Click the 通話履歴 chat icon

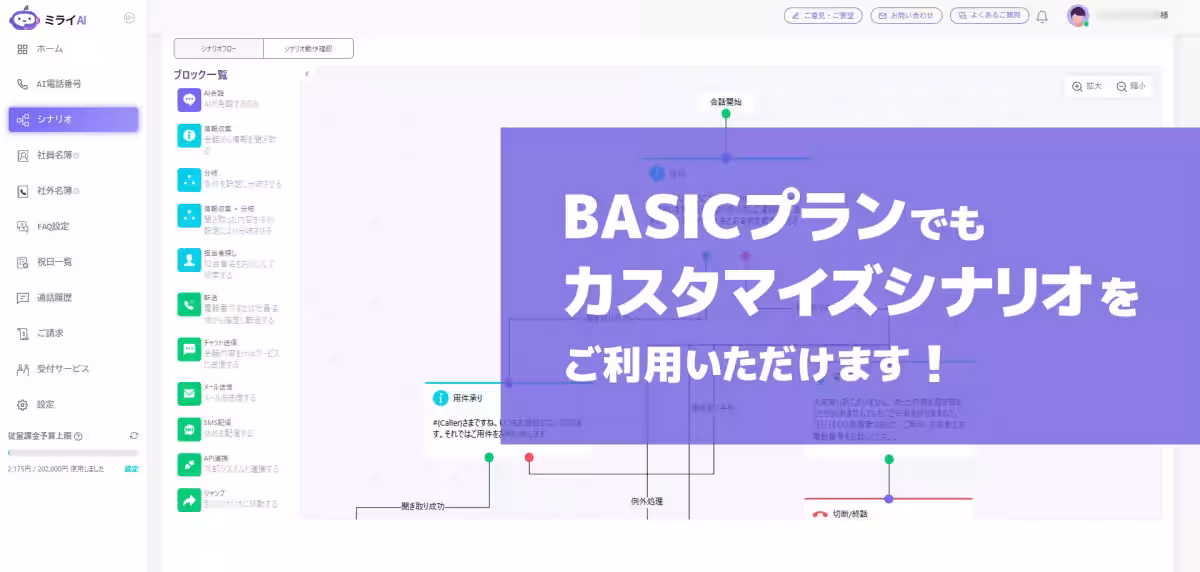coord(23,298)
